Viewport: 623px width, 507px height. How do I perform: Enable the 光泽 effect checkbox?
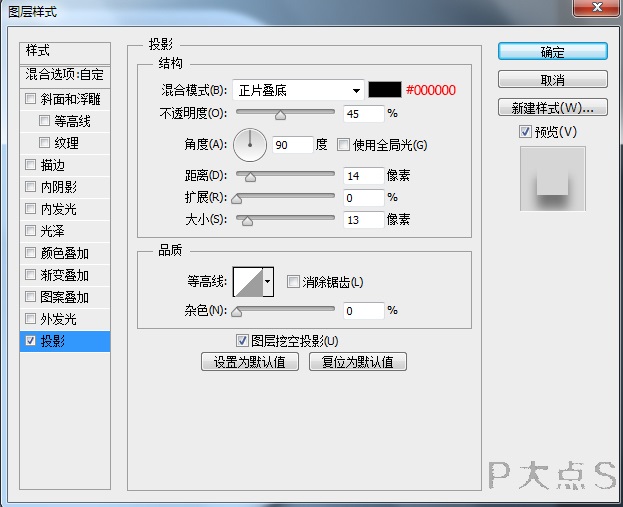click(31, 230)
